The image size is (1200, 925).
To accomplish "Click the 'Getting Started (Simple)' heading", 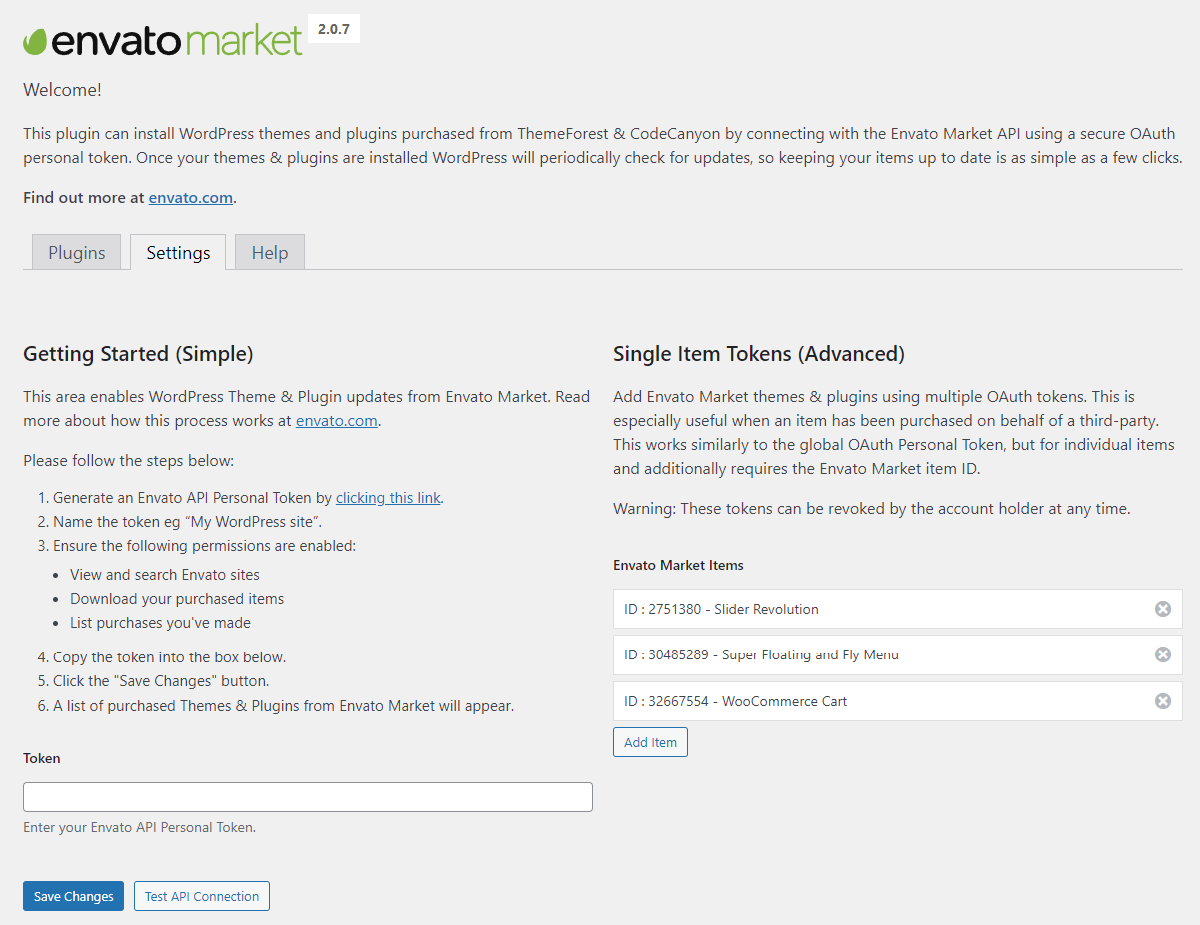I will (138, 354).
